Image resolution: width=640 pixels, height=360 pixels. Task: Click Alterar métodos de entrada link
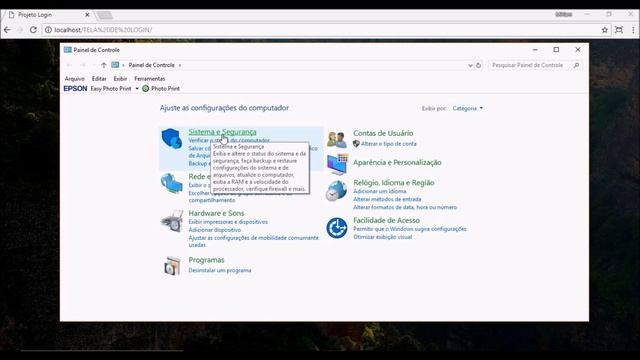pos(387,199)
